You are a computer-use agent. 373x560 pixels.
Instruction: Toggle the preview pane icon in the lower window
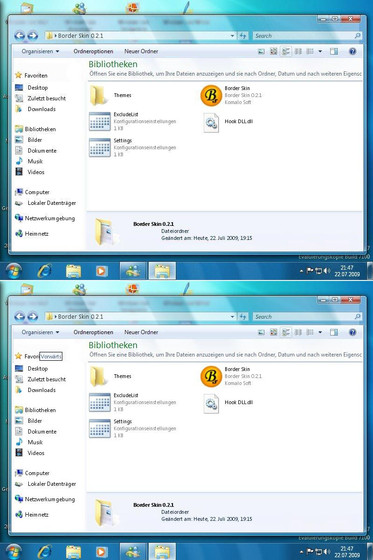coord(334,332)
